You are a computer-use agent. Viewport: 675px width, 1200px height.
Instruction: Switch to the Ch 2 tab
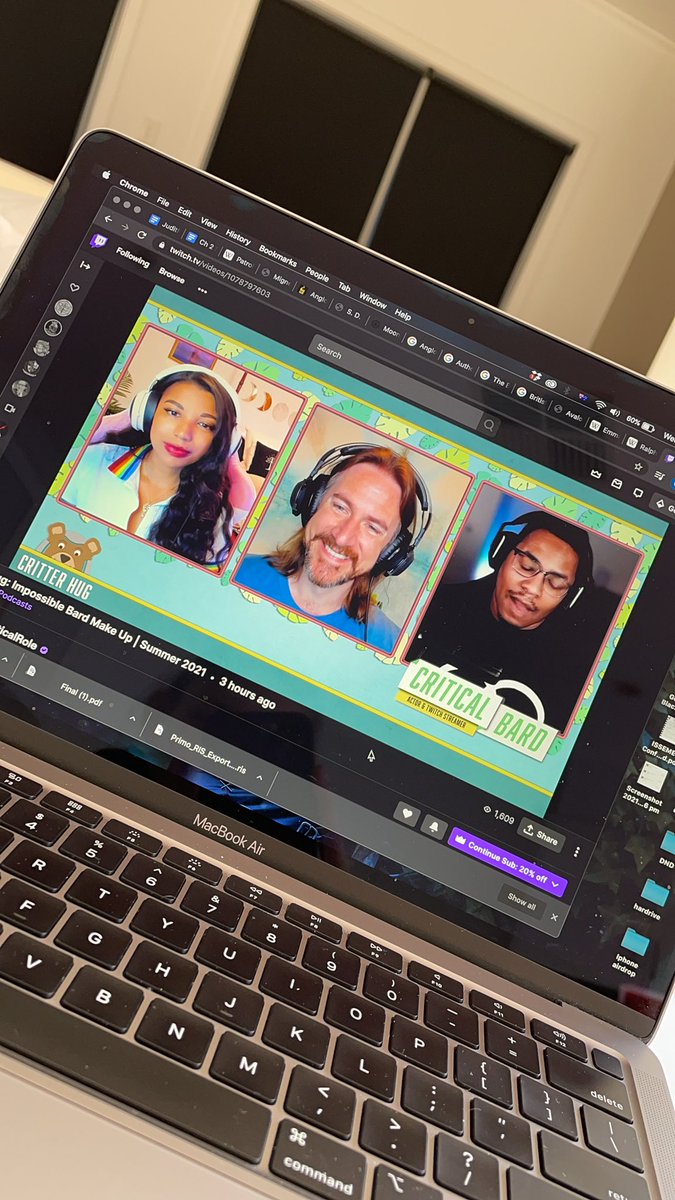[x=200, y=239]
